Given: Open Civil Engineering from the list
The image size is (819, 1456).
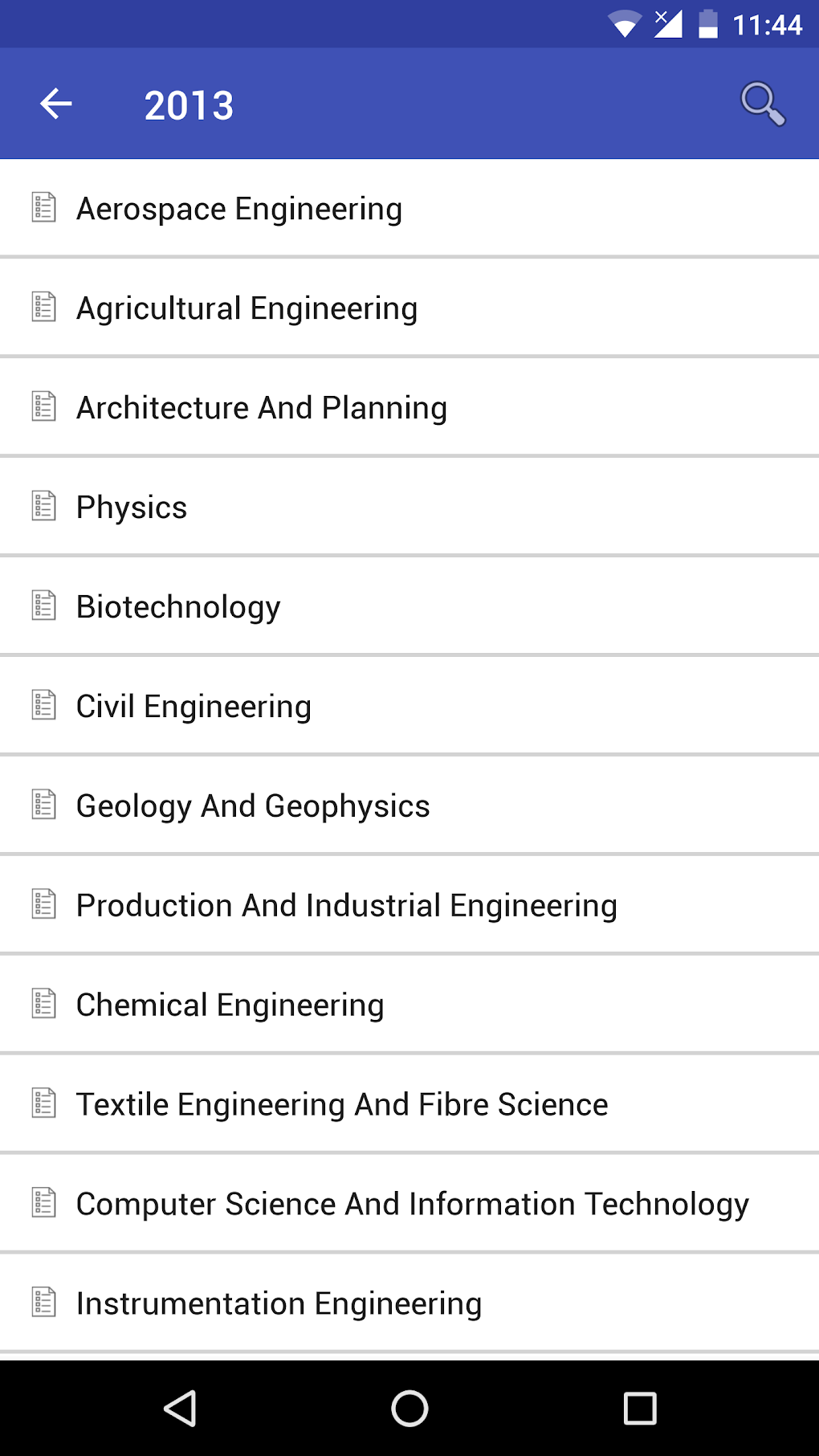Looking at the screenshot, I should [194, 707].
